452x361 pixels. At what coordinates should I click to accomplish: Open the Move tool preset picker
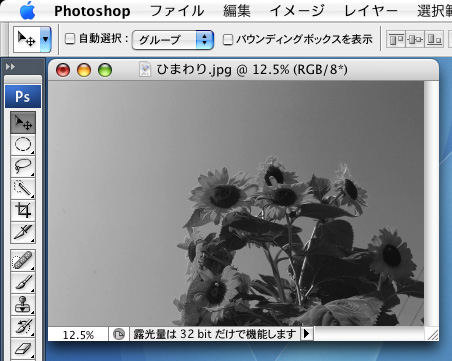tap(45, 40)
